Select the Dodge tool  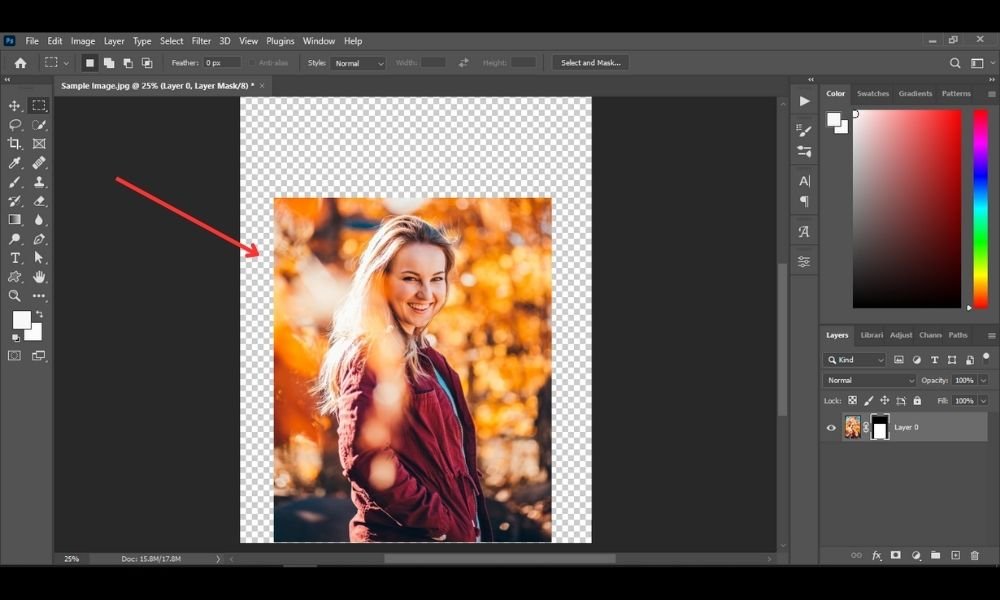[14, 238]
